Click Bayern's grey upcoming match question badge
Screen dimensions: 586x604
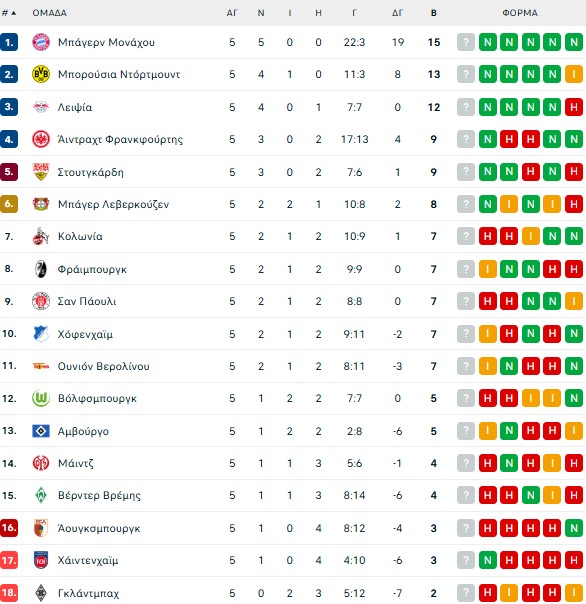tap(466, 42)
